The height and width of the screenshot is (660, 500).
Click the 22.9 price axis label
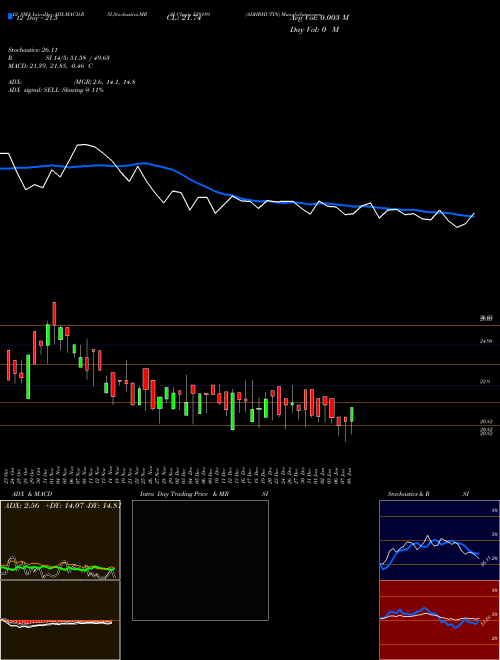pos(486,381)
